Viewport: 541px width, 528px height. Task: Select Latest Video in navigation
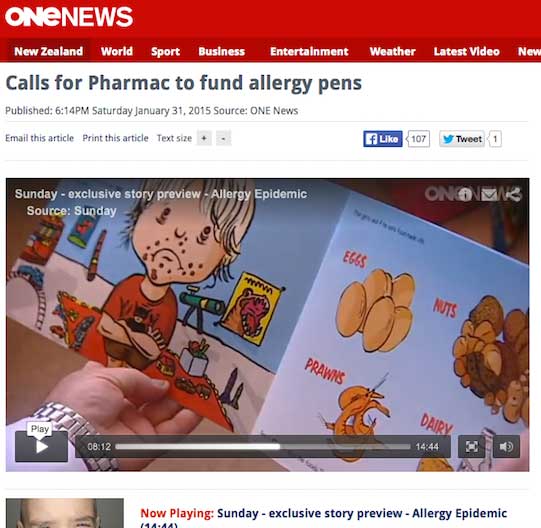[466, 51]
